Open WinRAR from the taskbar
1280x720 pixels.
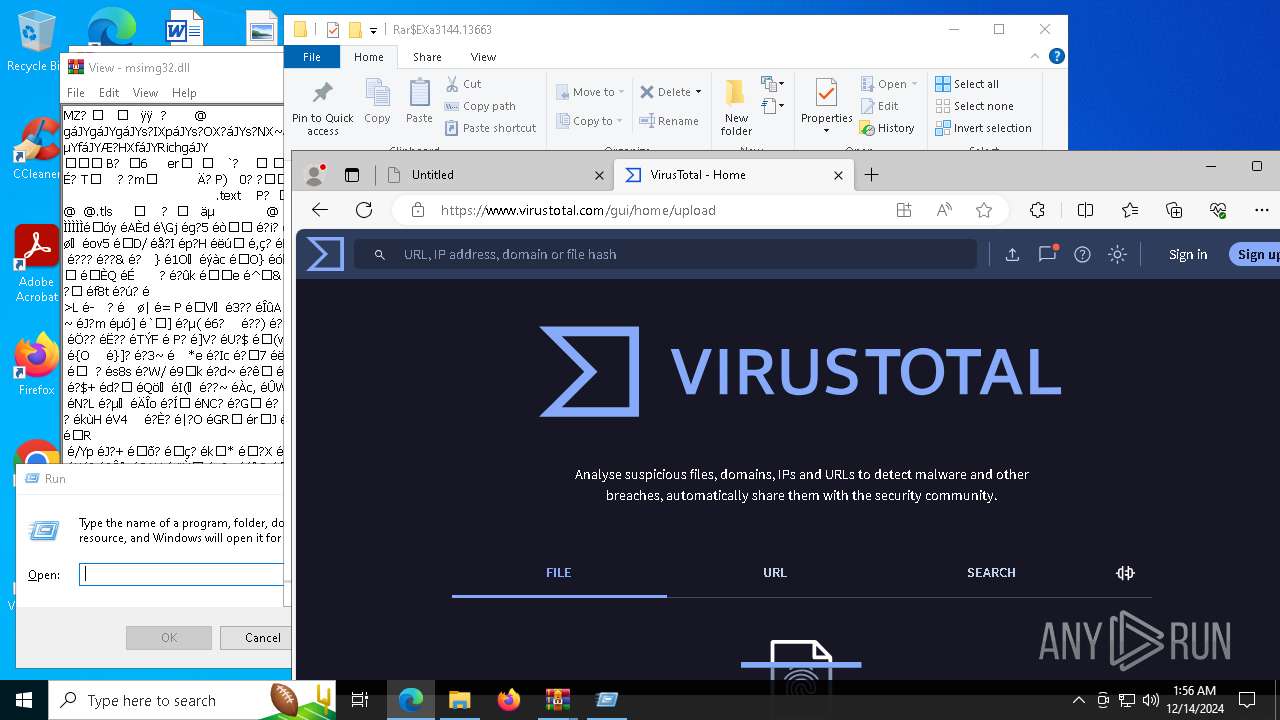pyautogui.click(x=557, y=700)
